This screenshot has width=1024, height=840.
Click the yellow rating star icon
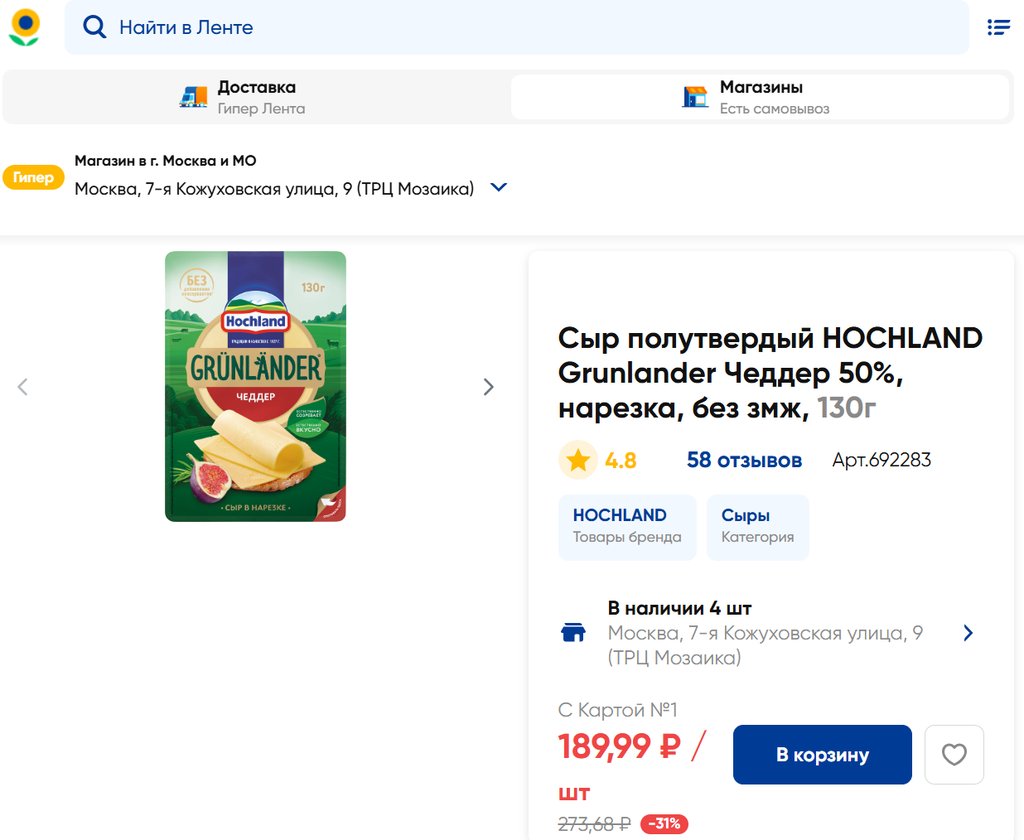577,460
